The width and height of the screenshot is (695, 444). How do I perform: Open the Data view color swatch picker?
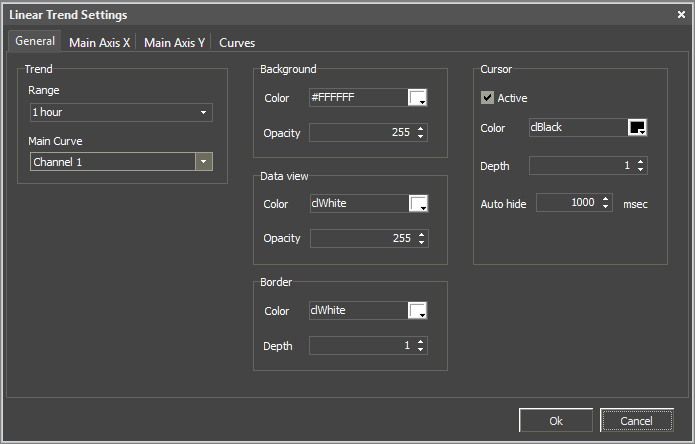pos(418,203)
